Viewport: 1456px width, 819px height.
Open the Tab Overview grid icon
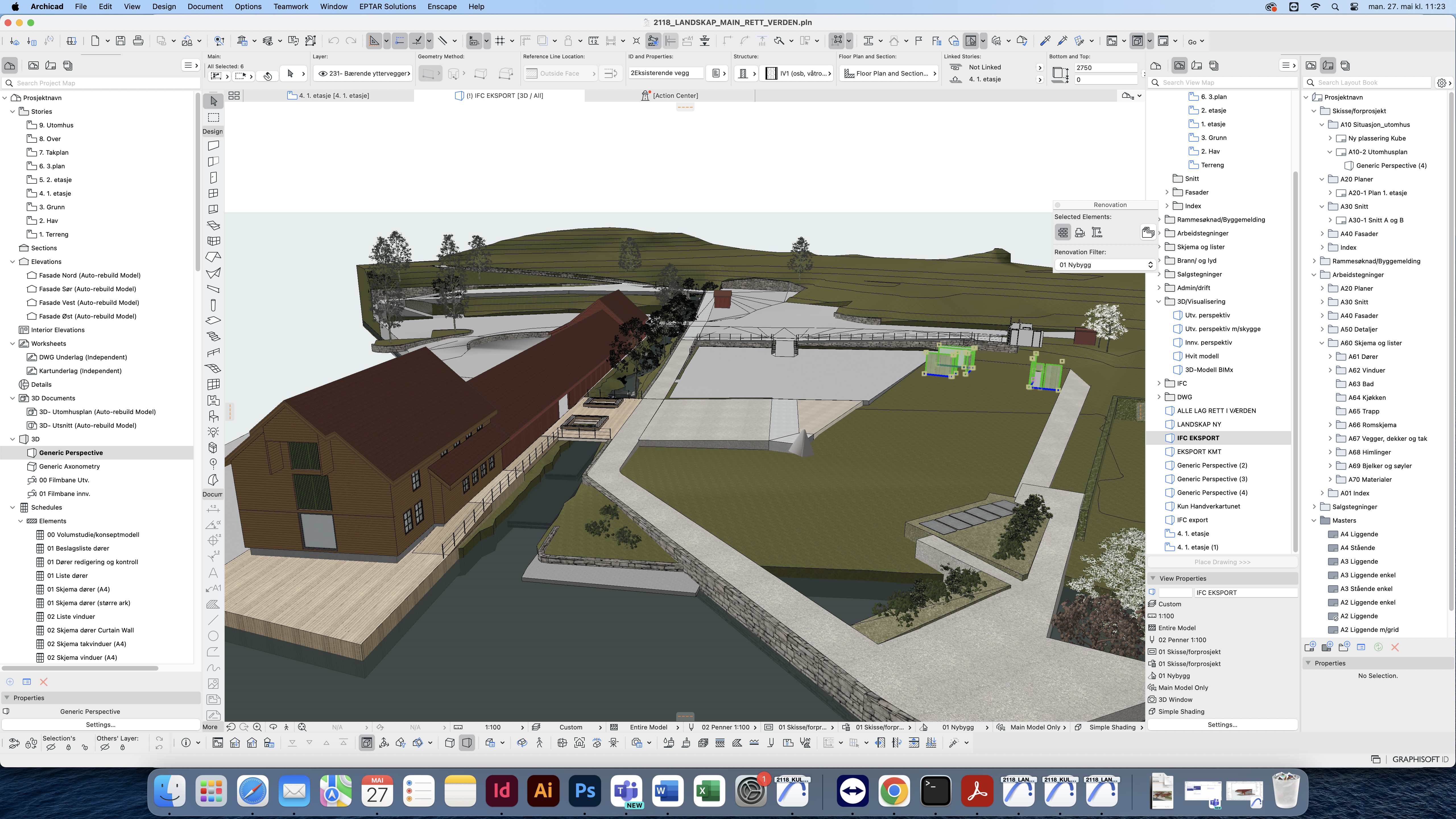click(x=234, y=96)
